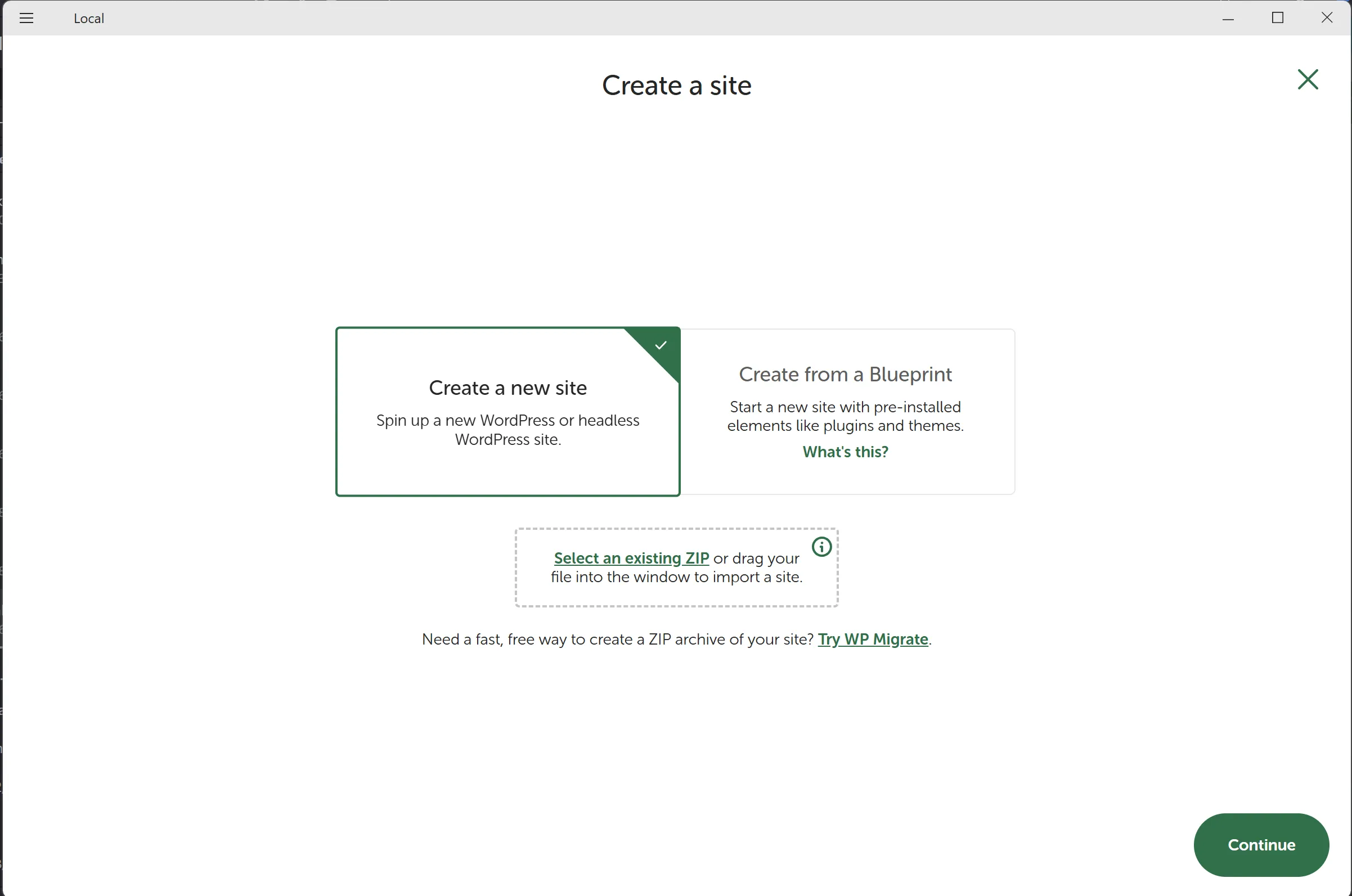The height and width of the screenshot is (896, 1352).
Task: Close the Create a site dialog with green X
Action: pos(1308,79)
